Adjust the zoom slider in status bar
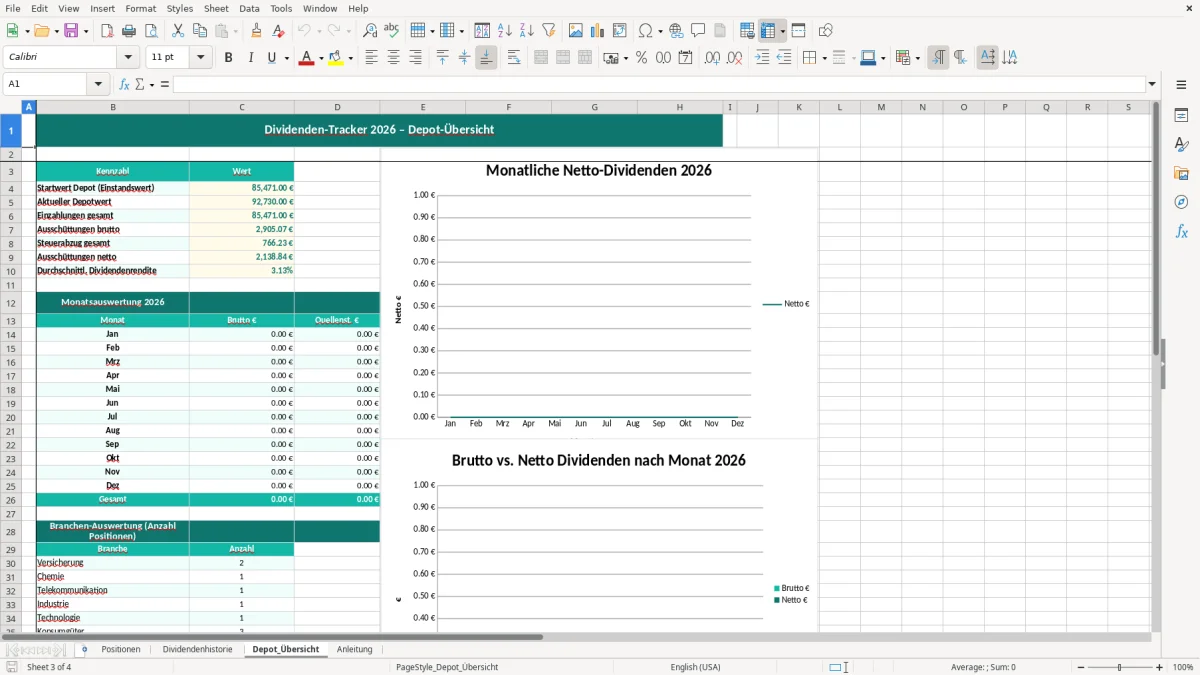 point(1120,667)
